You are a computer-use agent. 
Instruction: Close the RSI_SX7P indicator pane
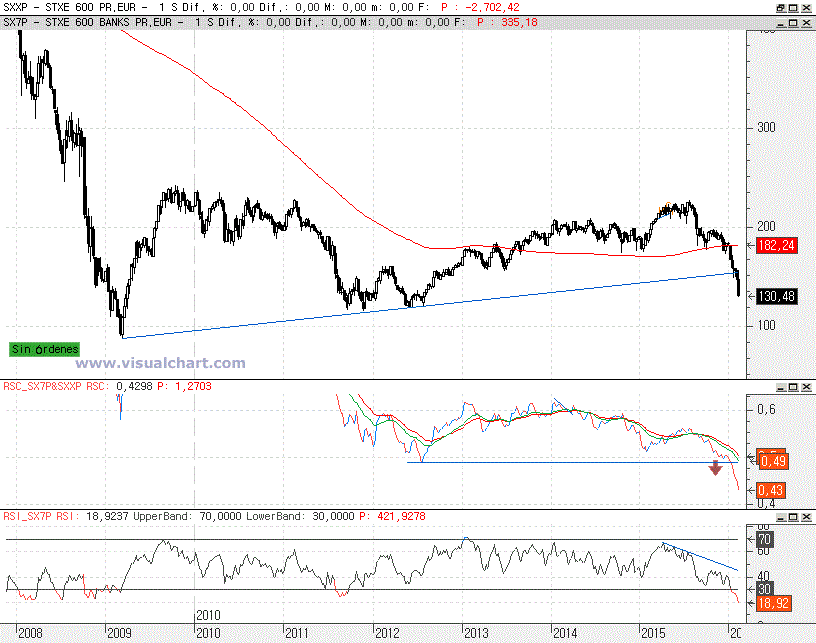point(806,517)
